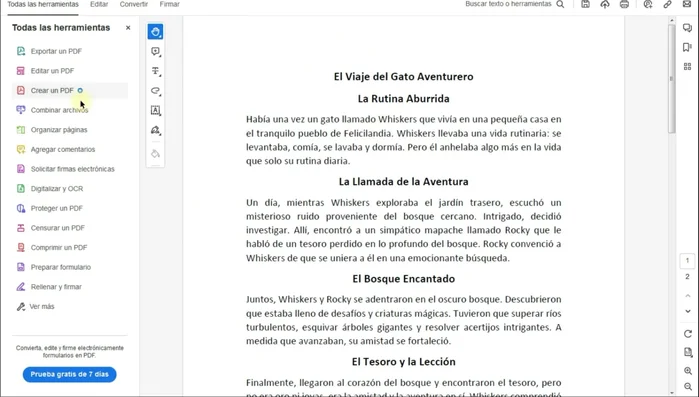This screenshot has width=699, height=397.
Task: Close the Todas las herramientas panel
Action: (x=128, y=28)
